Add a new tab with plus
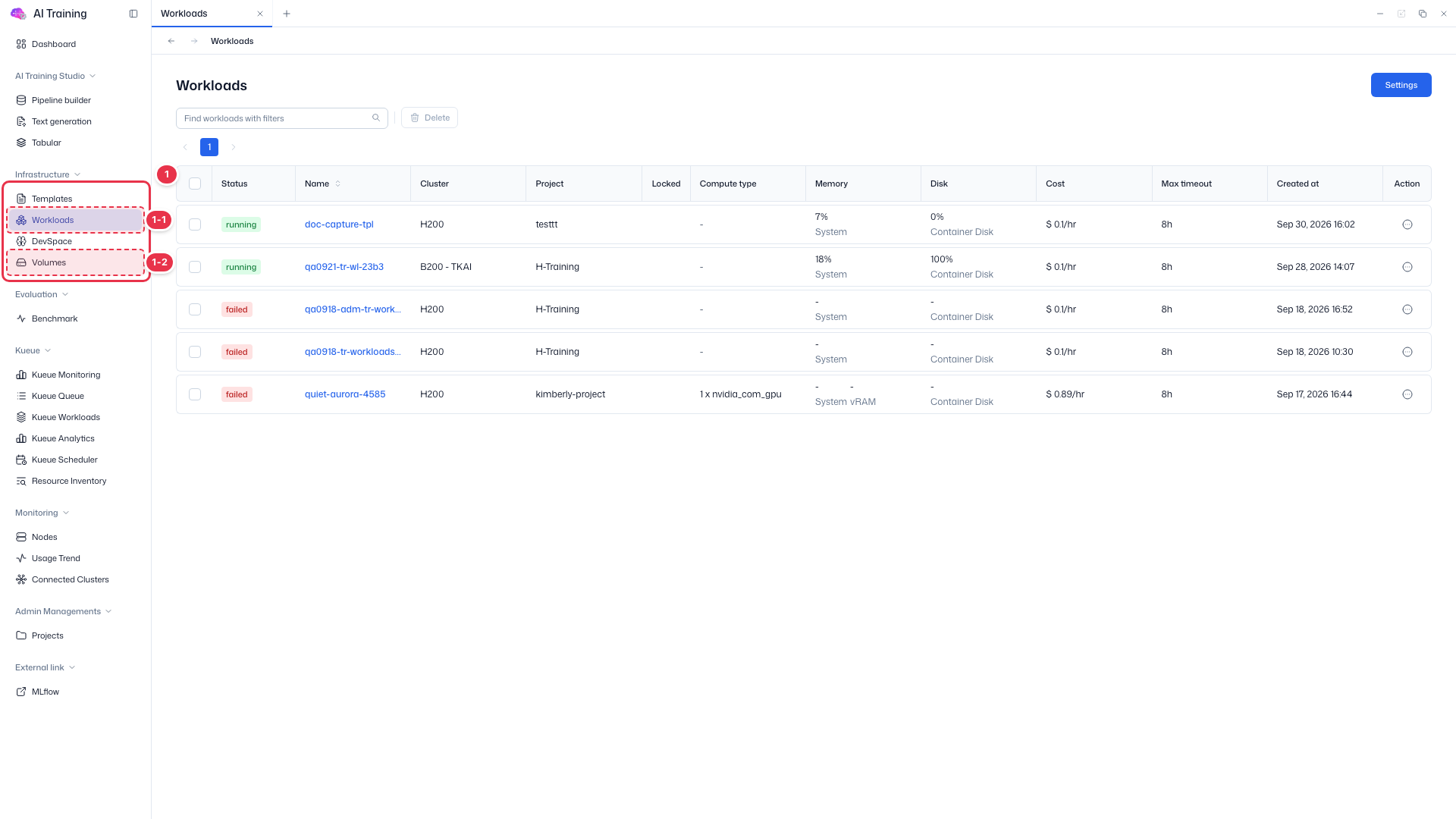The image size is (1456, 819). pyautogui.click(x=287, y=14)
